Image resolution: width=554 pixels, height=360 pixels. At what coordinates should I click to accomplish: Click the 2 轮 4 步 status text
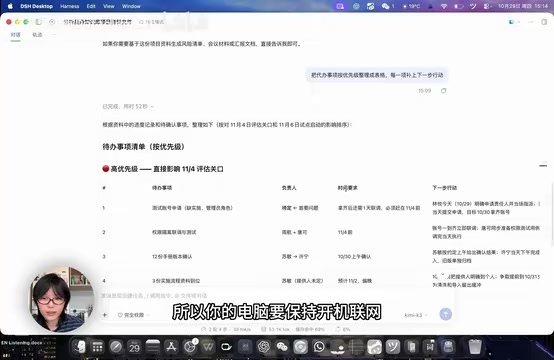point(226,329)
